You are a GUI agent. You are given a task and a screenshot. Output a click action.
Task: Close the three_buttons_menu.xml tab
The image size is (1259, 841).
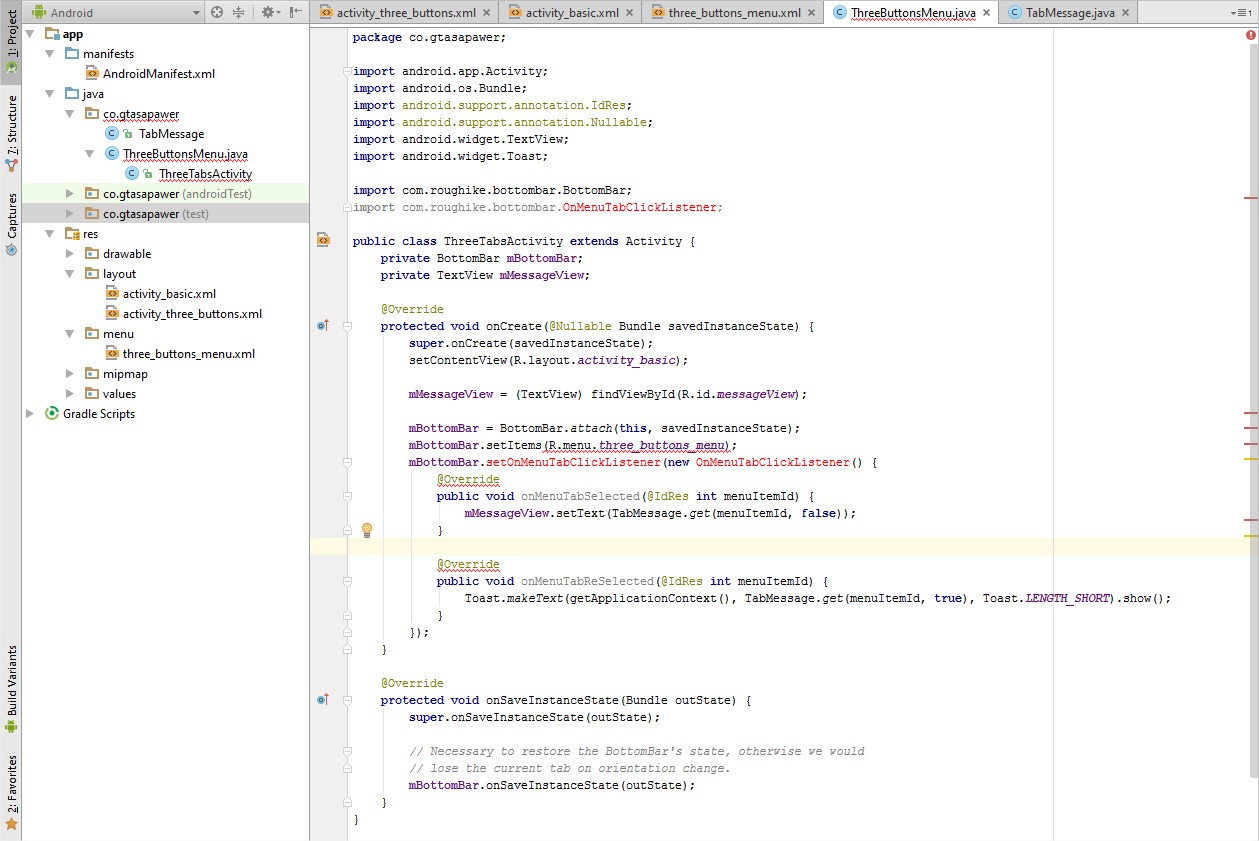[811, 13]
